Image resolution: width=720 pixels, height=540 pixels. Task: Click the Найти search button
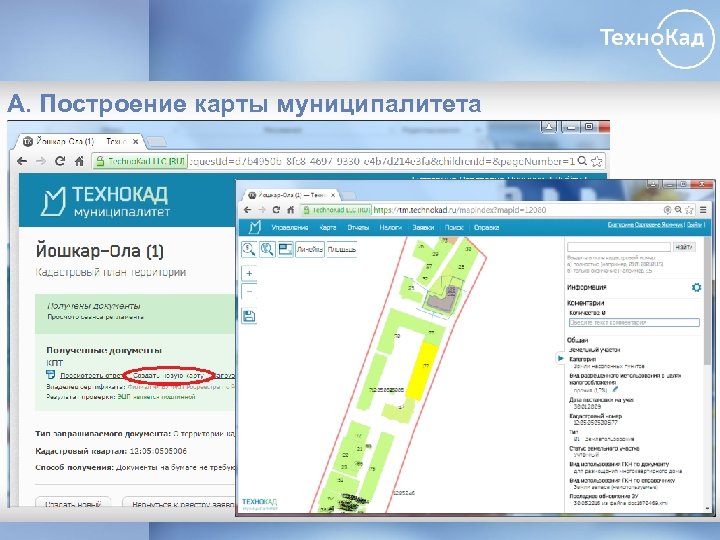(684, 247)
